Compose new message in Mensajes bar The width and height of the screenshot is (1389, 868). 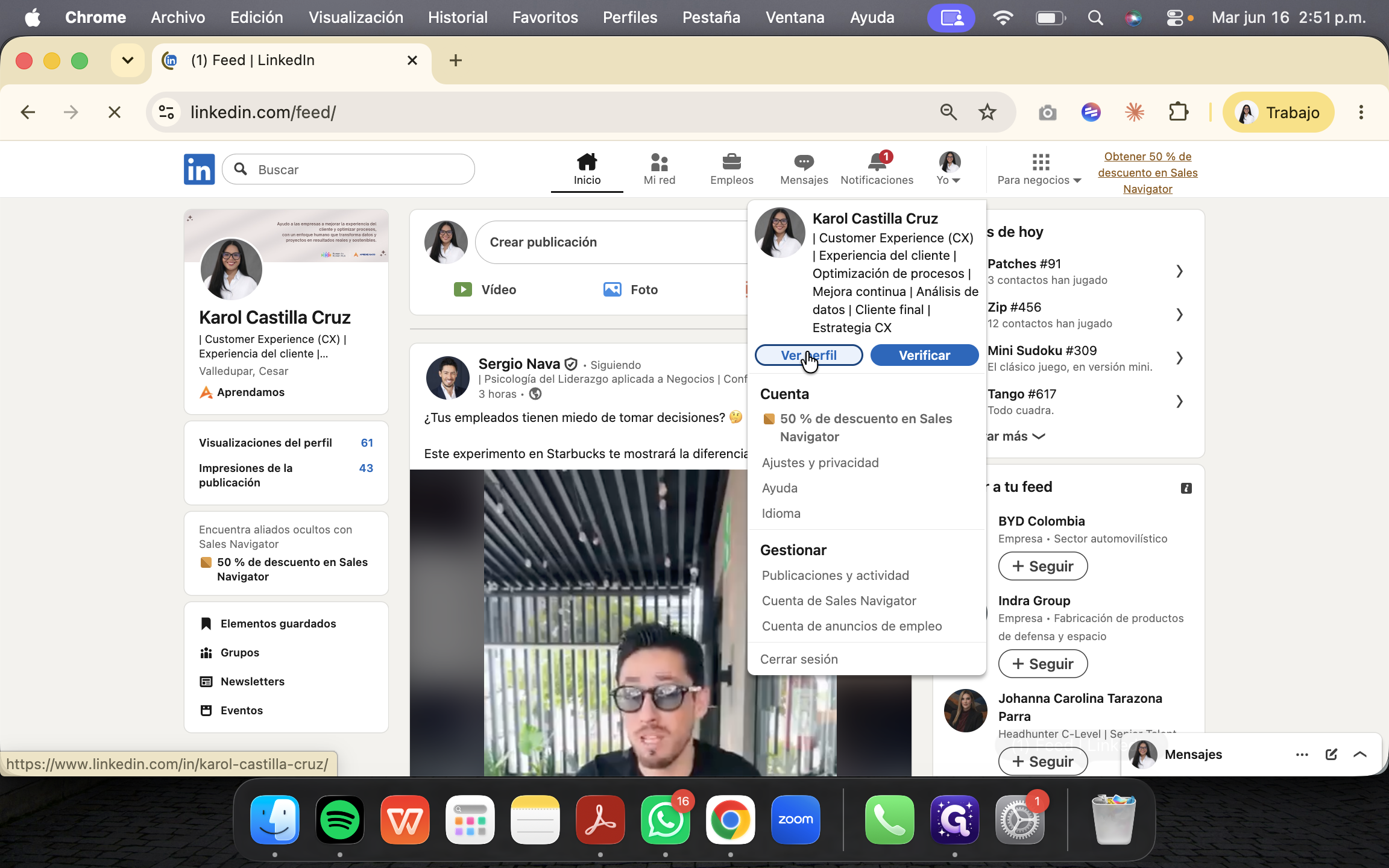click(x=1331, y=754)
